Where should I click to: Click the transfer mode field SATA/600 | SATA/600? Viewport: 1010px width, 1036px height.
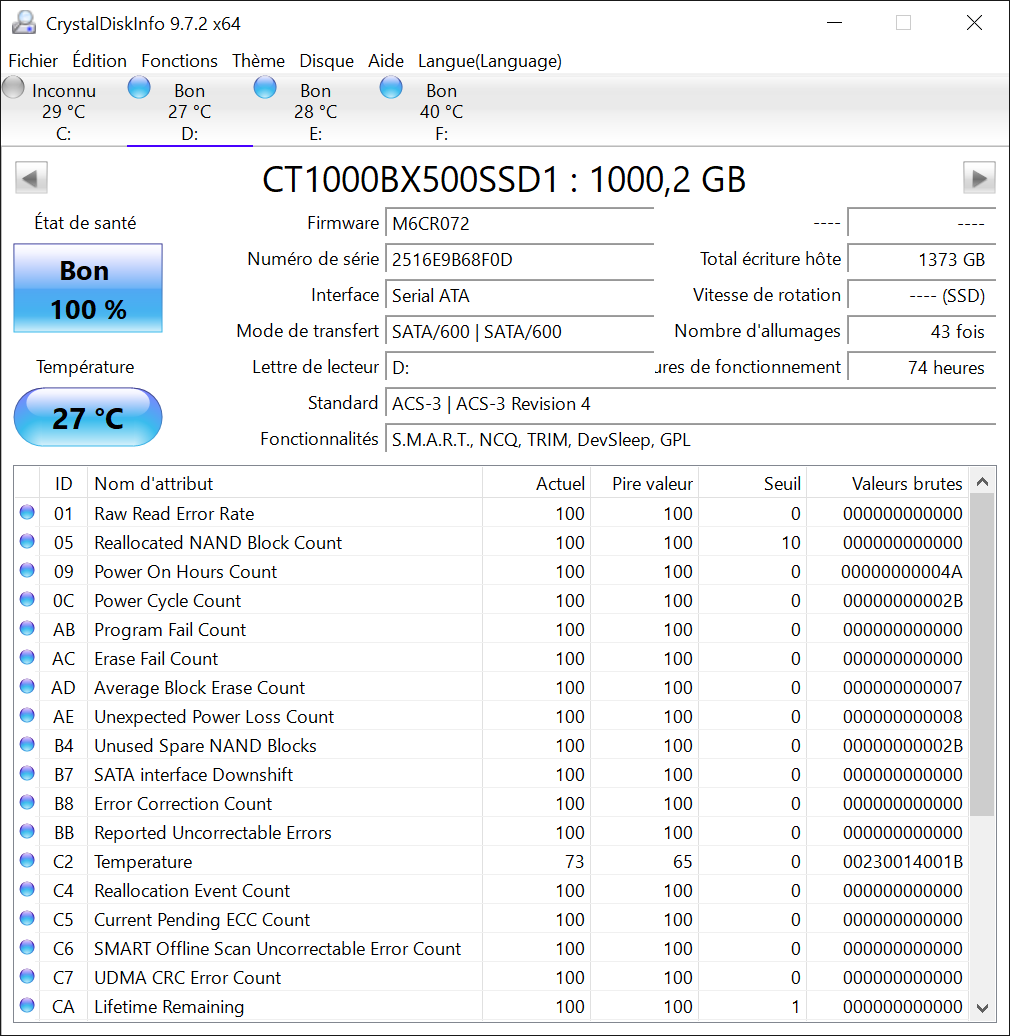(519, 331)
